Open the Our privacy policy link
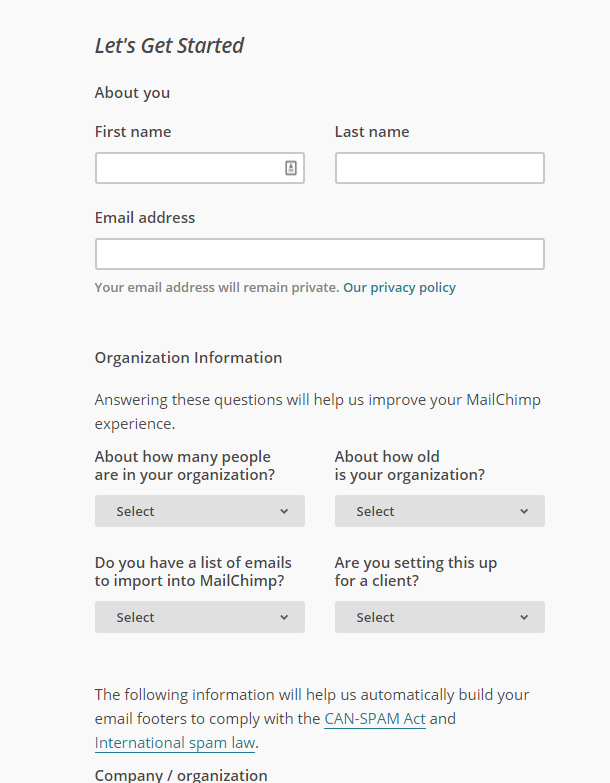Screen dimensions: 610x783 pos(399,288)
